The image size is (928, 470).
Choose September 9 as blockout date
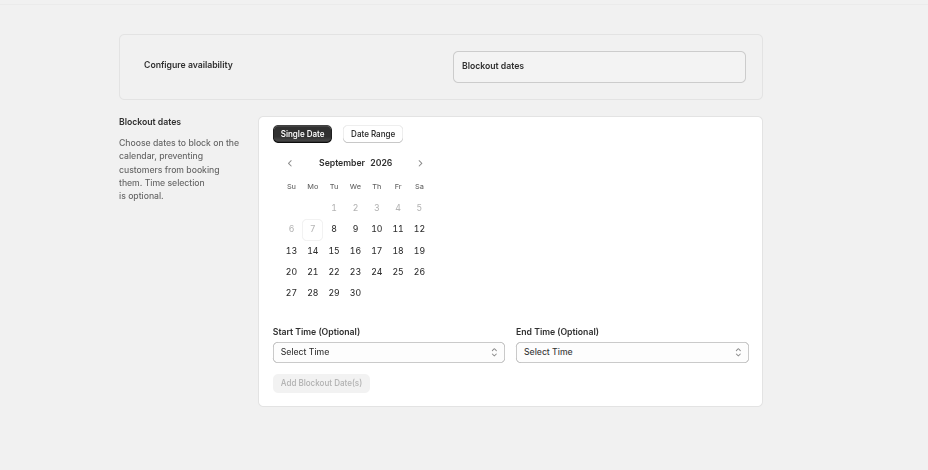(x=355, y=229)
